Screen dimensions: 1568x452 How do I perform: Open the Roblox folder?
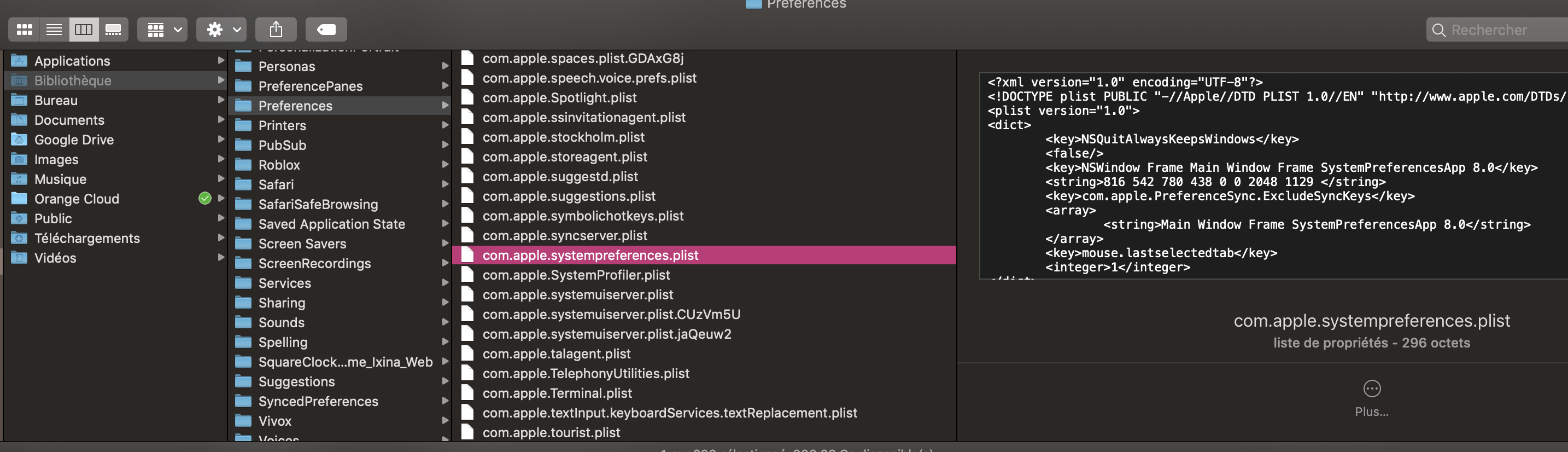[x=279, y=165]
